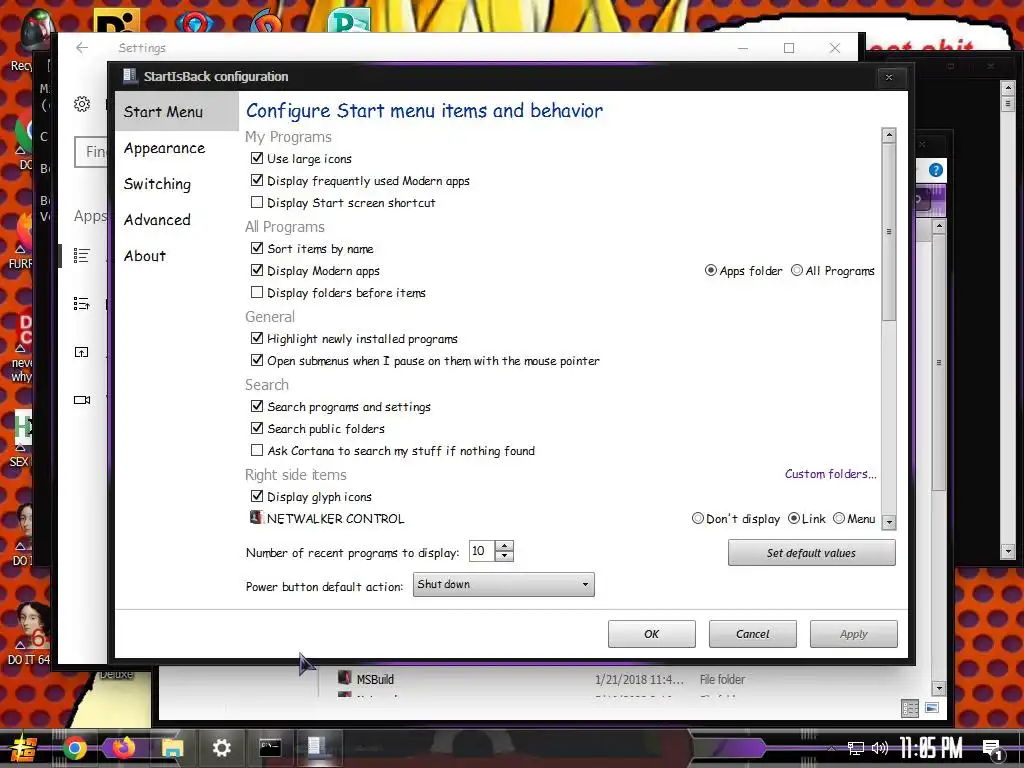Viewport: 1024px width, 768px height.
Task: Choose Menu for NETWALKER CONTROL
Action: tap(839, 519)
